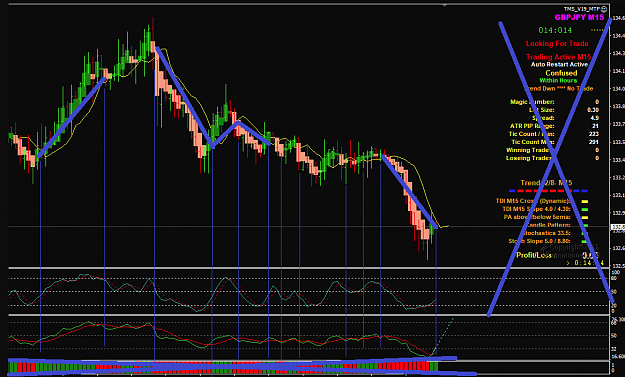Click the Tic Count Max value 291
The width and height of the screenshot is (625, 377).
(594, 142)
